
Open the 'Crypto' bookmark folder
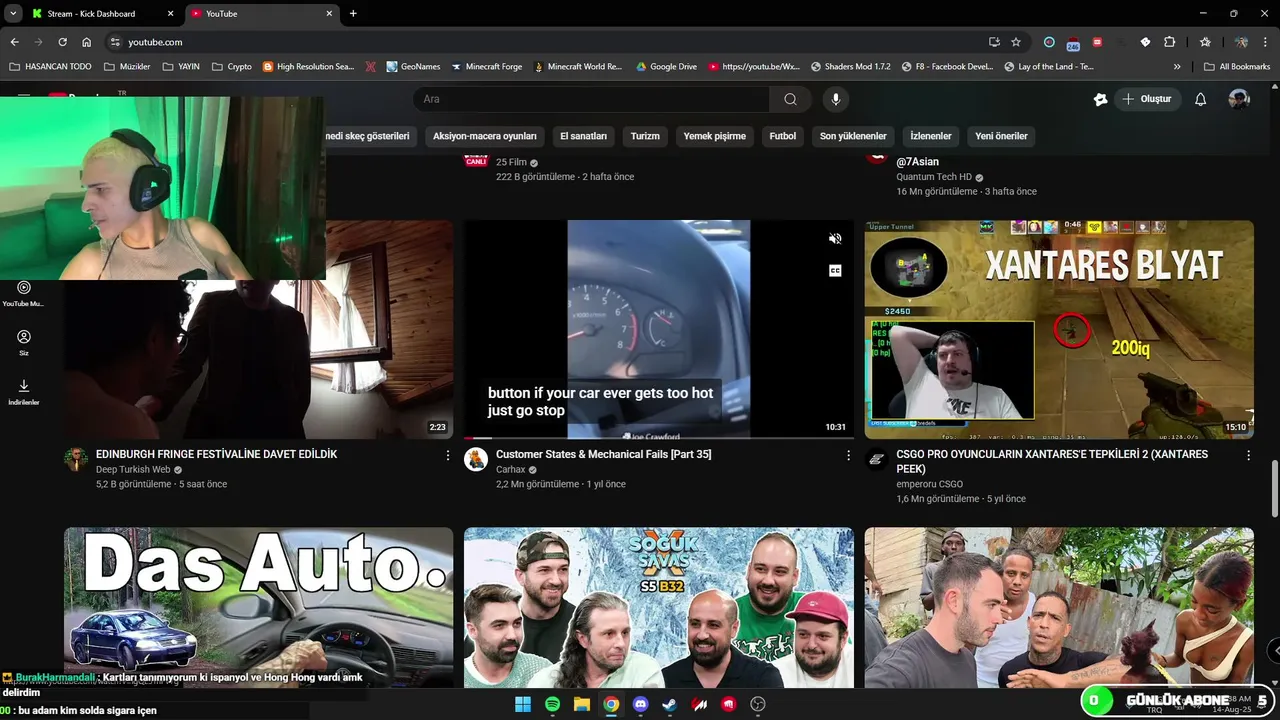tap(231, 67)
